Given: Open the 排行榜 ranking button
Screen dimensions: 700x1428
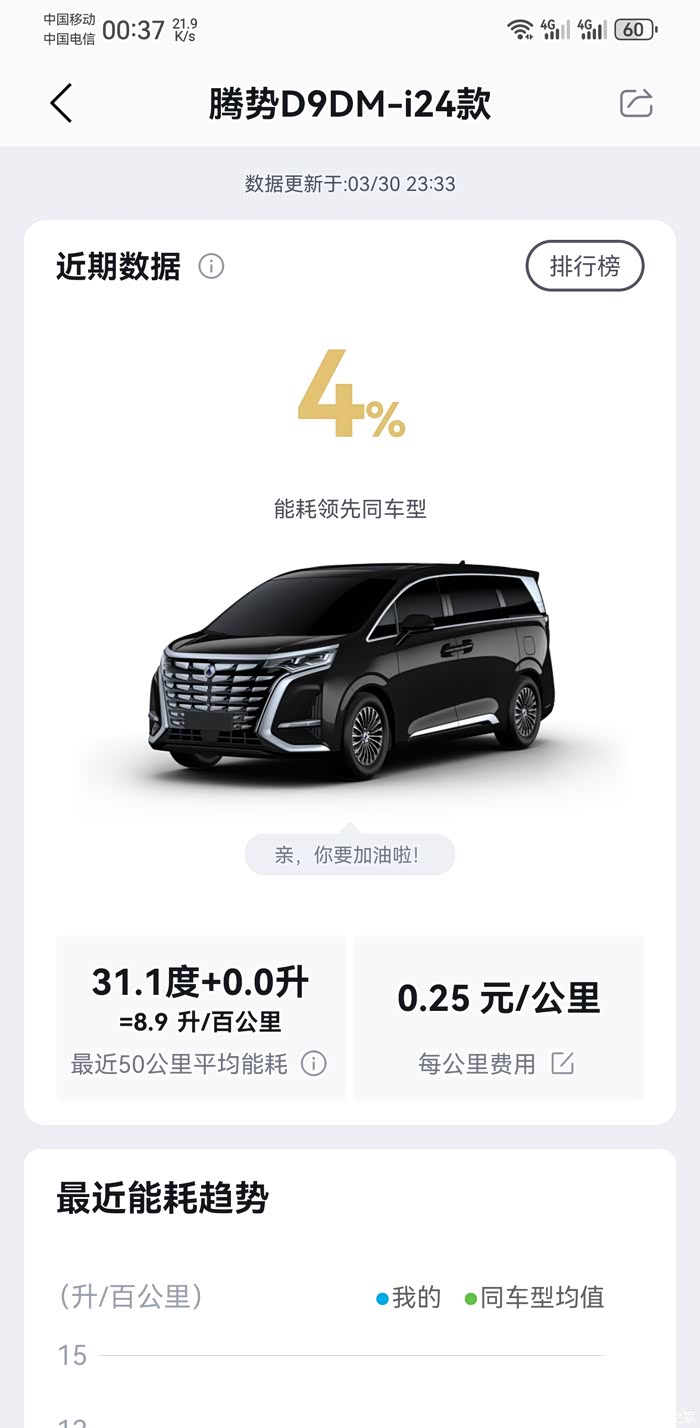Looking at the screenshot, I should coord(585,266).
